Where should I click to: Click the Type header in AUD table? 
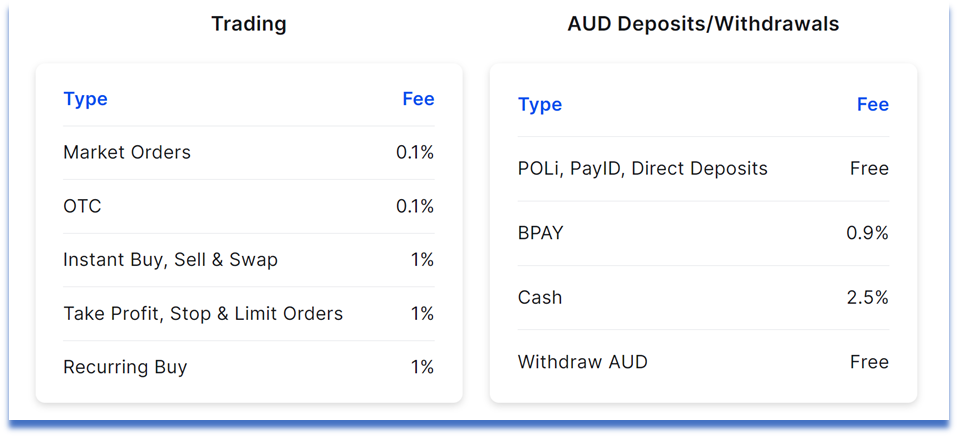539,105
